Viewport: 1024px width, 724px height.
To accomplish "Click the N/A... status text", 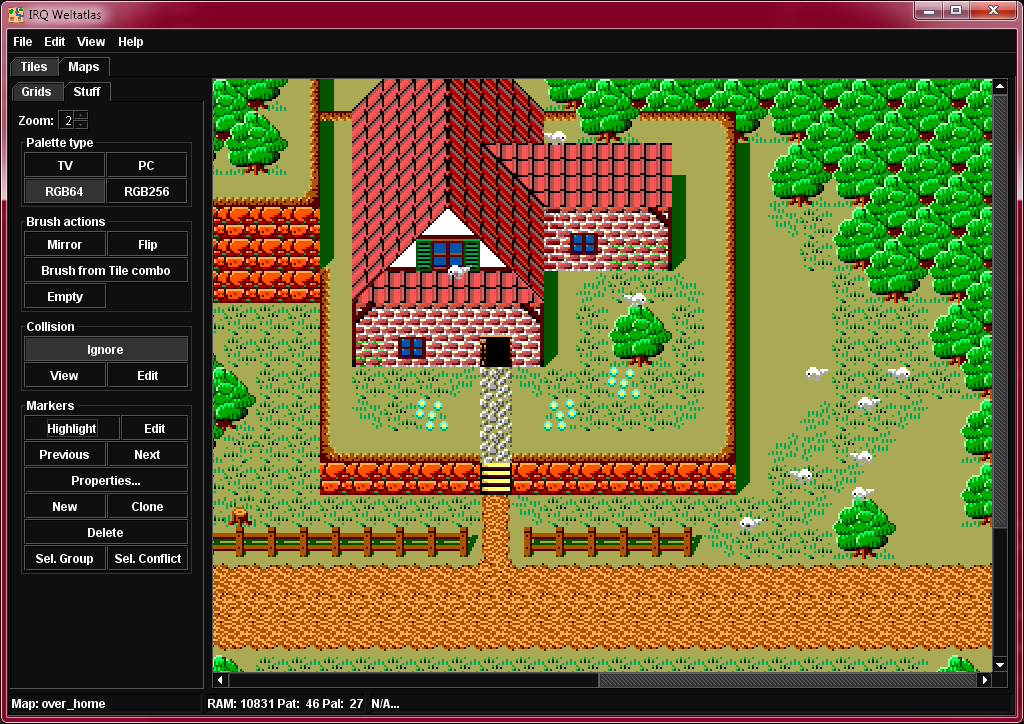I will click(x=385, y=704).
